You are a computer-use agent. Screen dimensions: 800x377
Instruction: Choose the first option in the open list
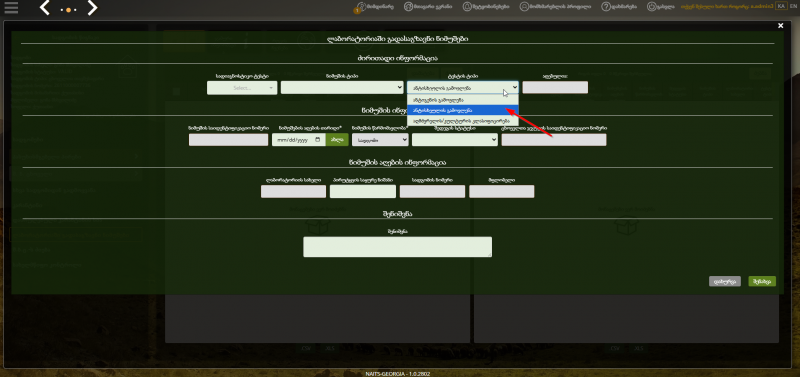point(463,100)
